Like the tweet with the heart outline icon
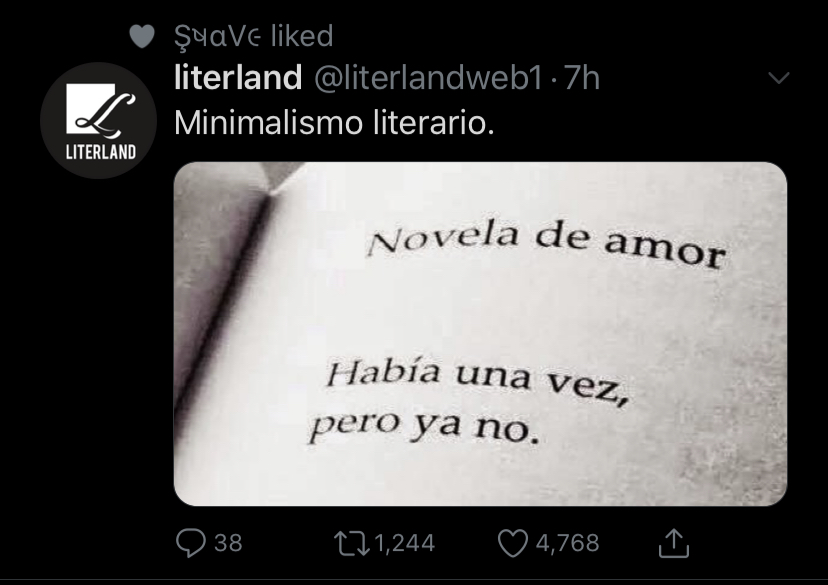Viewport: 828px width, 585px height. tap(513, 543)
